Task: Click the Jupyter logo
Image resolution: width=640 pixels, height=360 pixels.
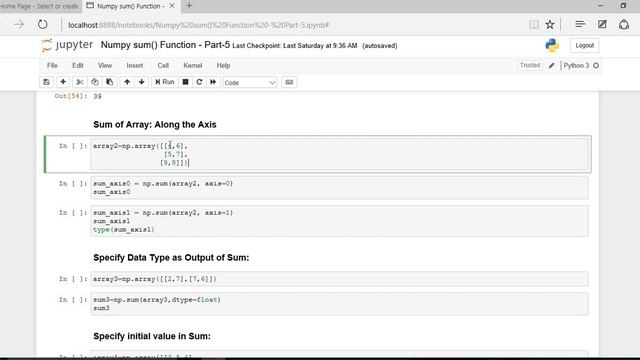Action: coord(67,45)
